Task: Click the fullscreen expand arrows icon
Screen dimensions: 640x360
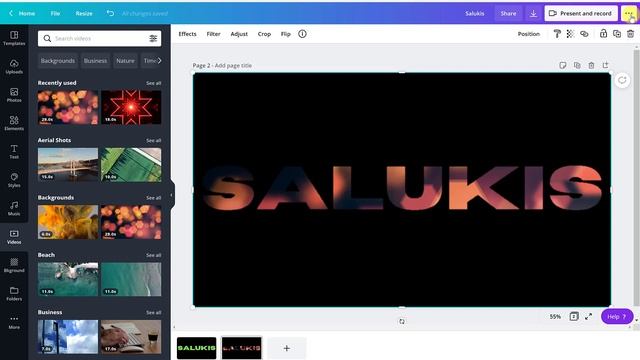Action: click(588, 316)
